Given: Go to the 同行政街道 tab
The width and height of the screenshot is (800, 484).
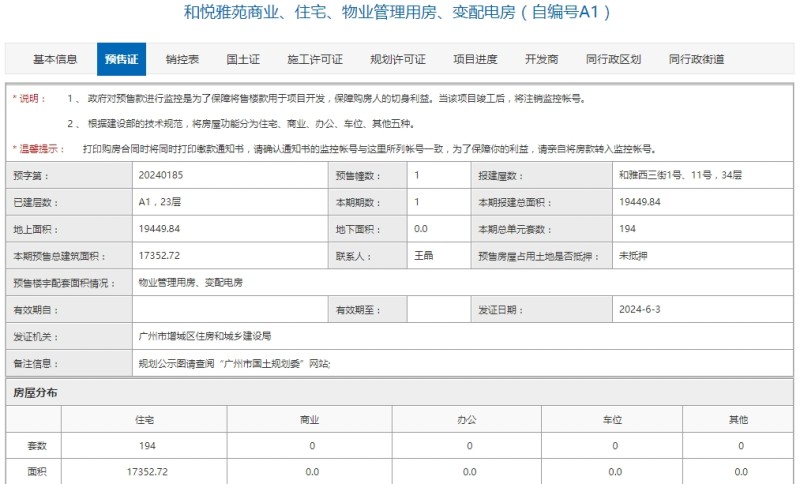Looking at the screenshot, I should (696, 59).
